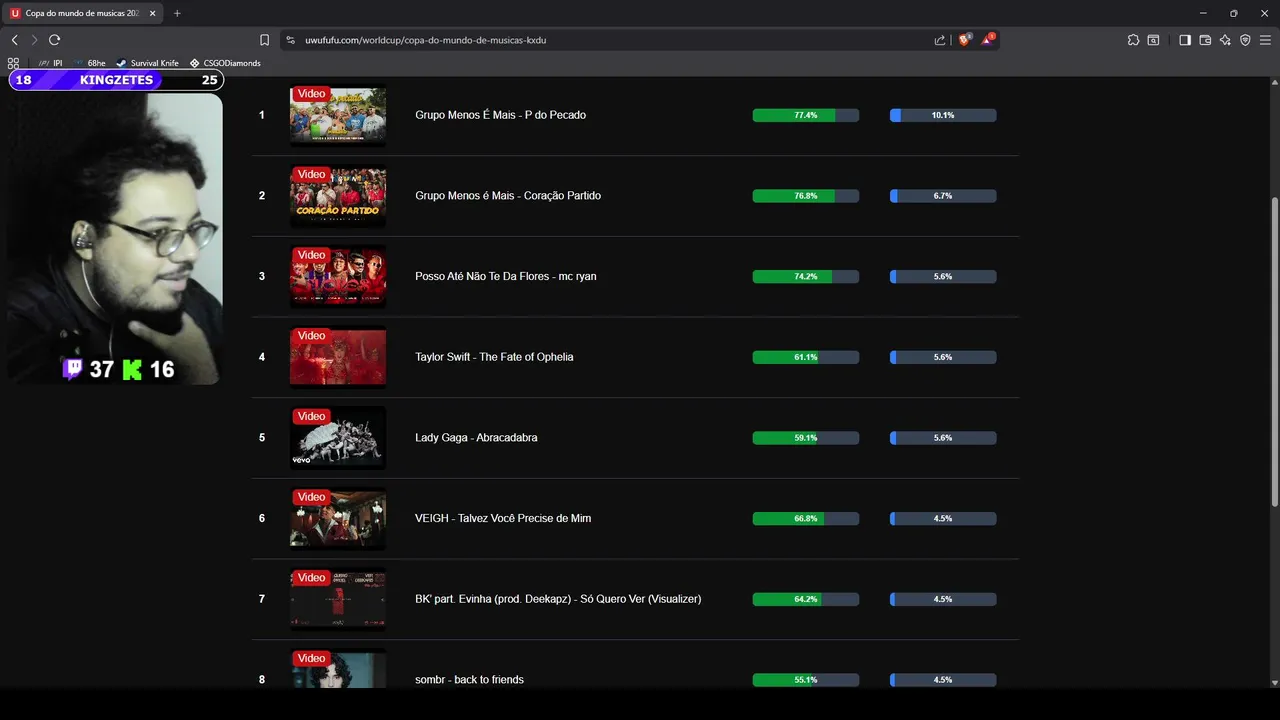Open the 68he bookmark
1280x720 pixels.
point(89,63)
